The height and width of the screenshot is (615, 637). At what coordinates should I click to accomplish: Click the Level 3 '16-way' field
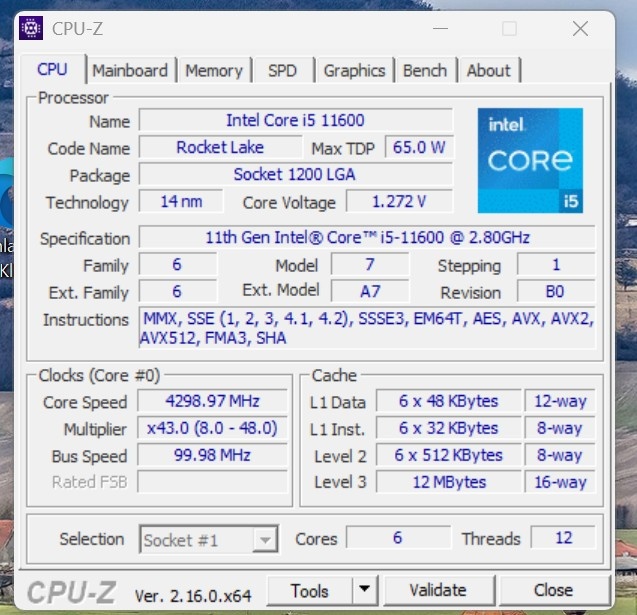[560, 482]
